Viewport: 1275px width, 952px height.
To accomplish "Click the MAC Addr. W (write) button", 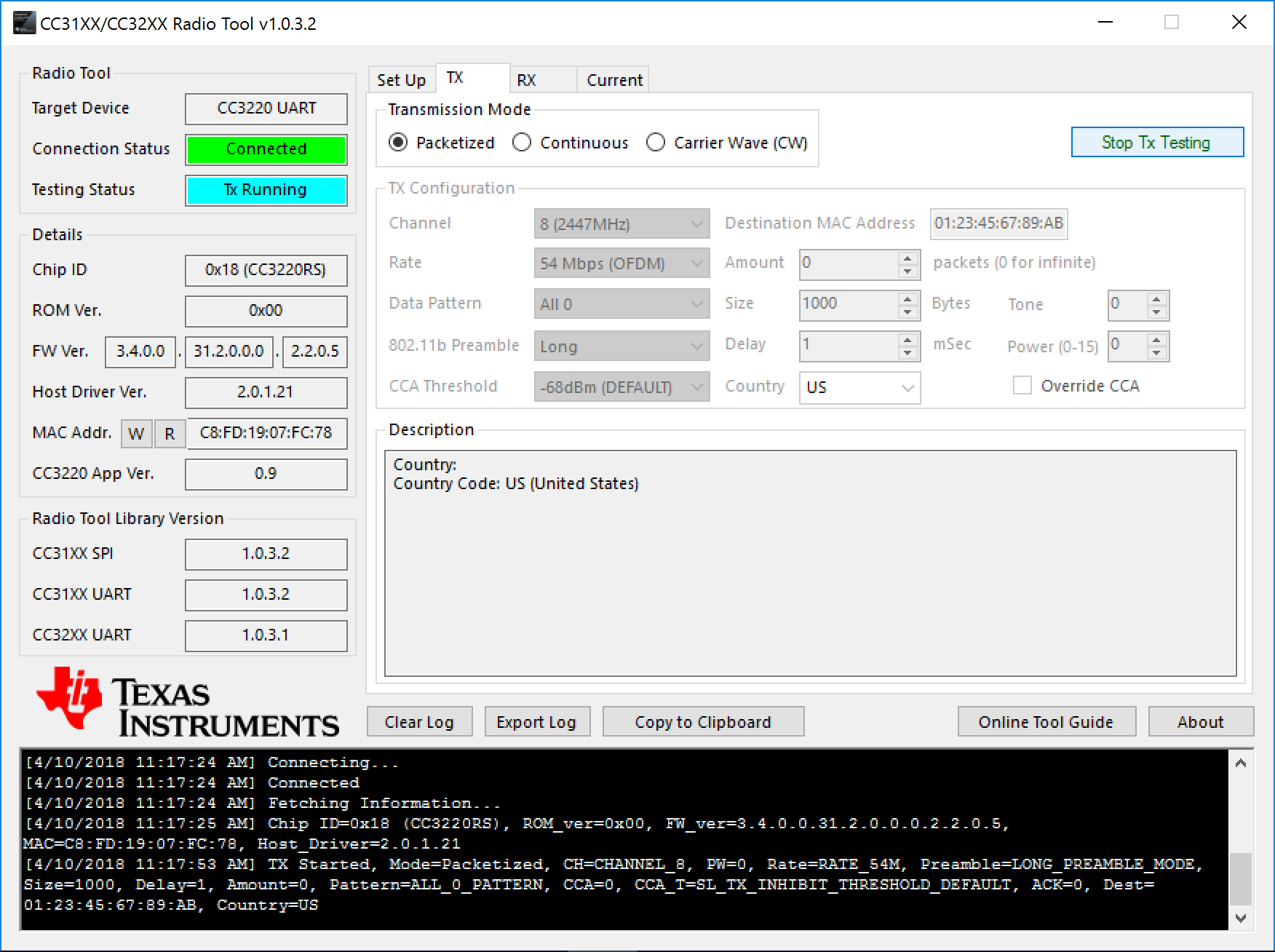I will click(x=136, y=434).
